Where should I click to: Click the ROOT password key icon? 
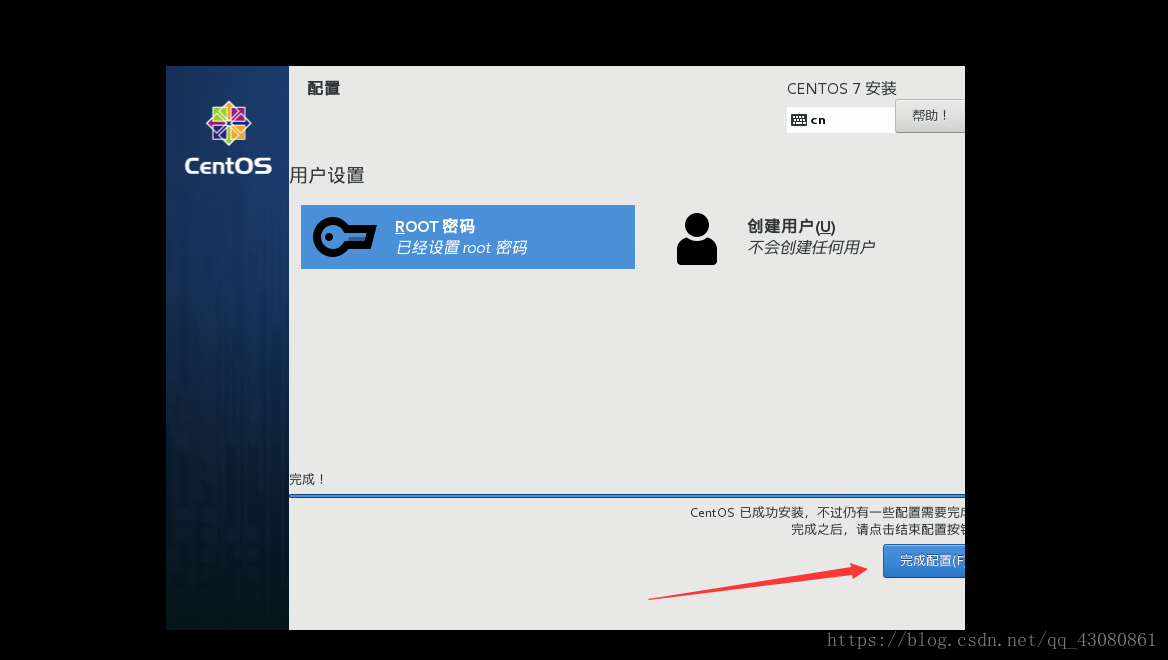[344, 237]
